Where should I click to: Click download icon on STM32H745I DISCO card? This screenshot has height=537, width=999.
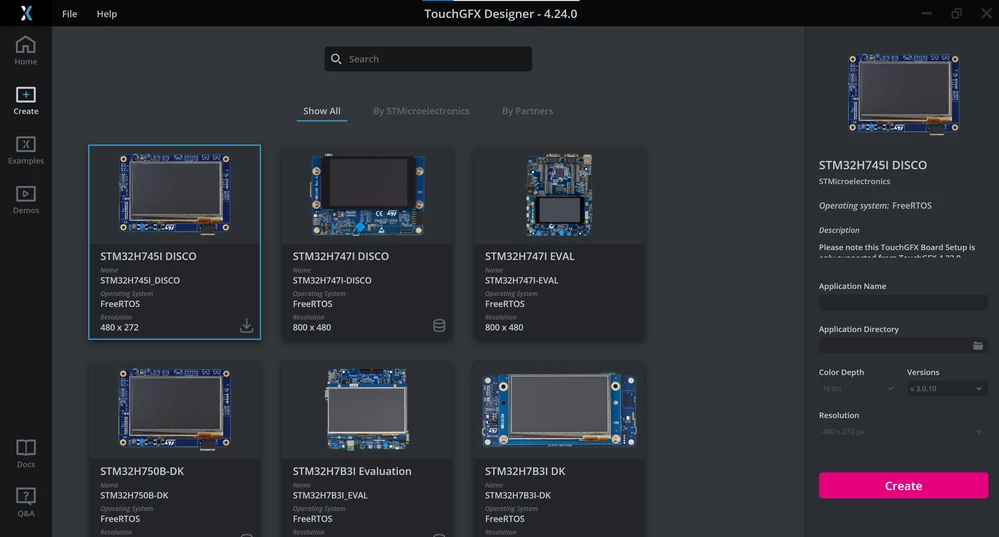(x=247, y=326)
